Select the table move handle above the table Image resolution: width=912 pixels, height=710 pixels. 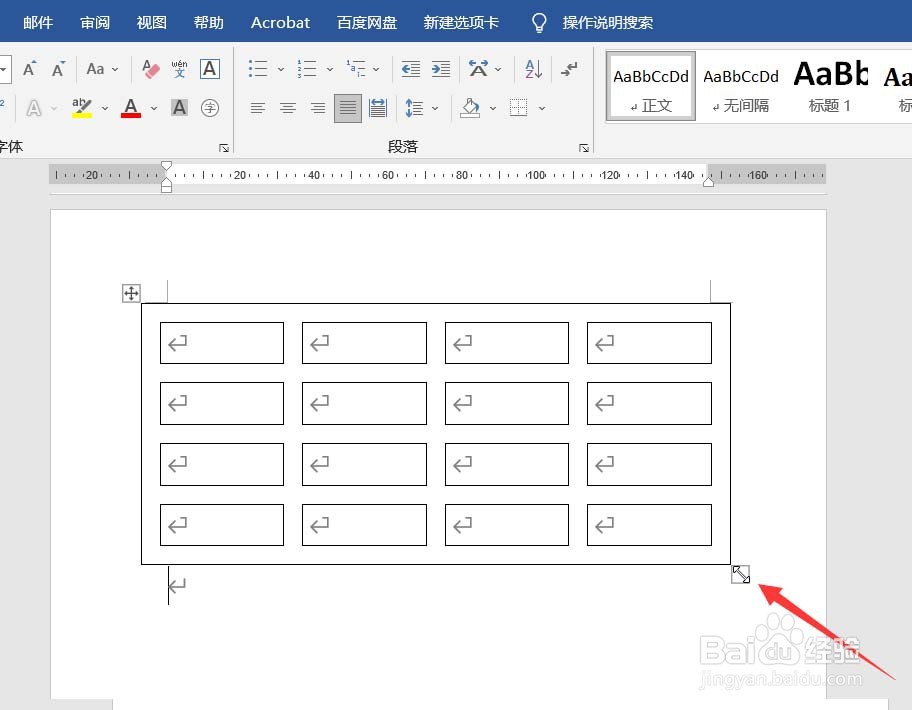tap(130, 293)
